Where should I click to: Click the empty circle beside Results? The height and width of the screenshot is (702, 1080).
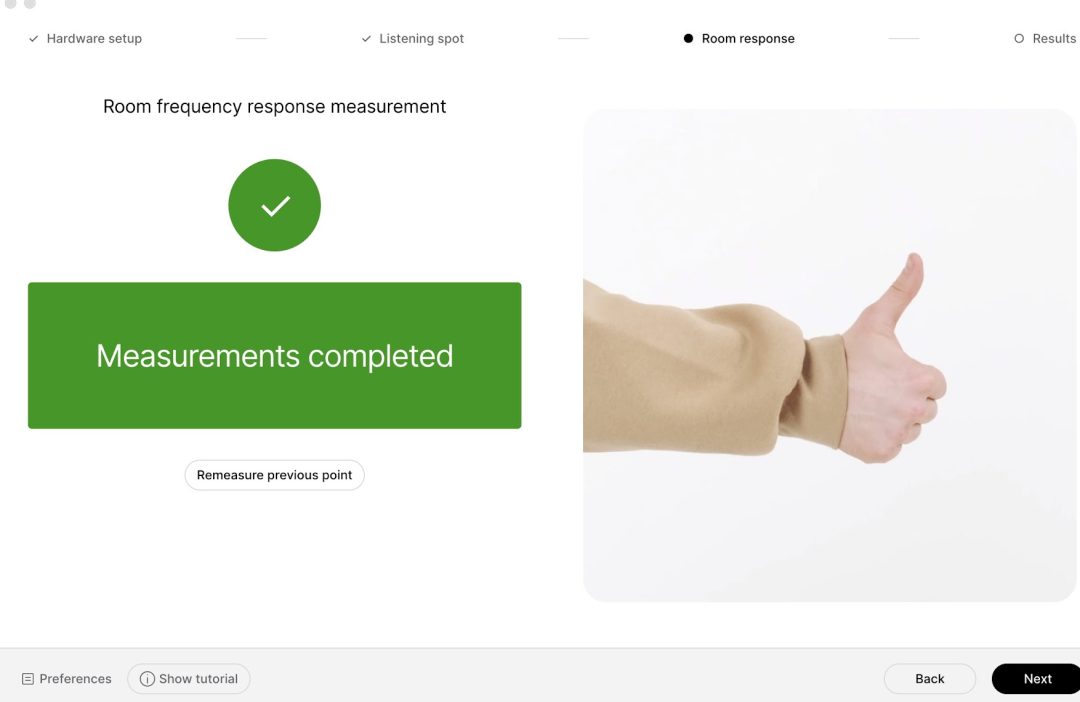click(x=1019, y=39)
